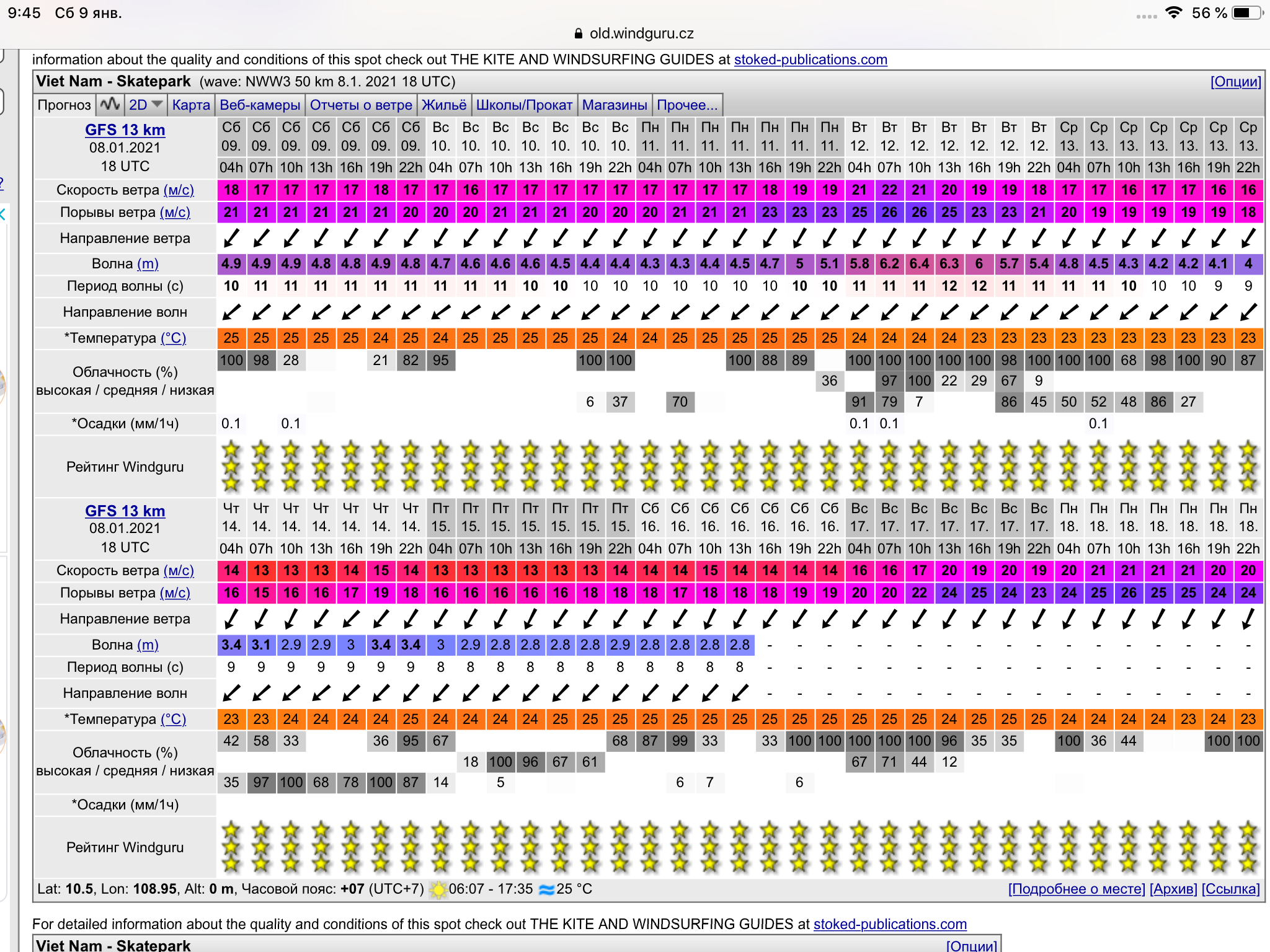Open the Отчеты о ветре tab
Screen dimensions: 1270x952
[x=361, y=105]
